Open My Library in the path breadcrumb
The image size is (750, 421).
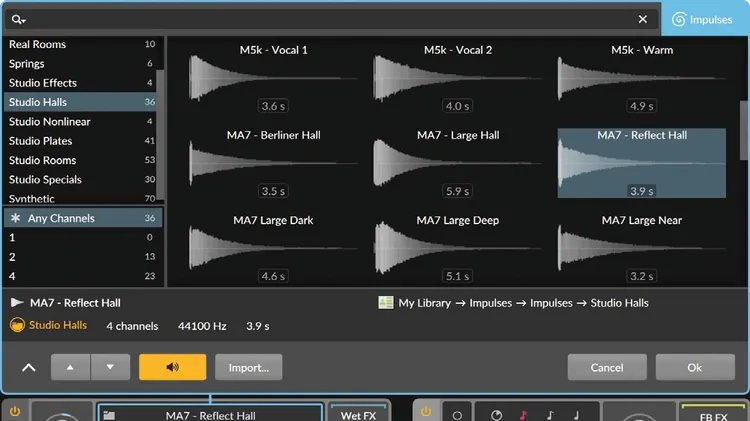[425, 303]
